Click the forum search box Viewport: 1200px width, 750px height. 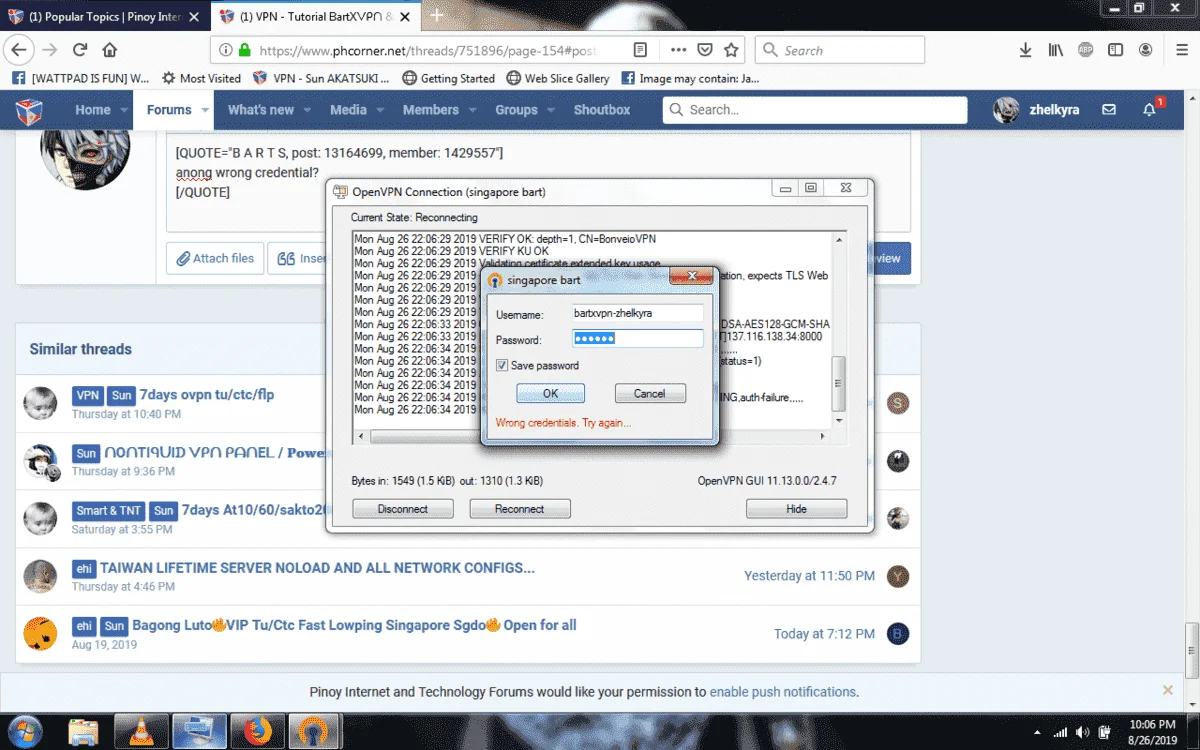[x=815, y=110]
